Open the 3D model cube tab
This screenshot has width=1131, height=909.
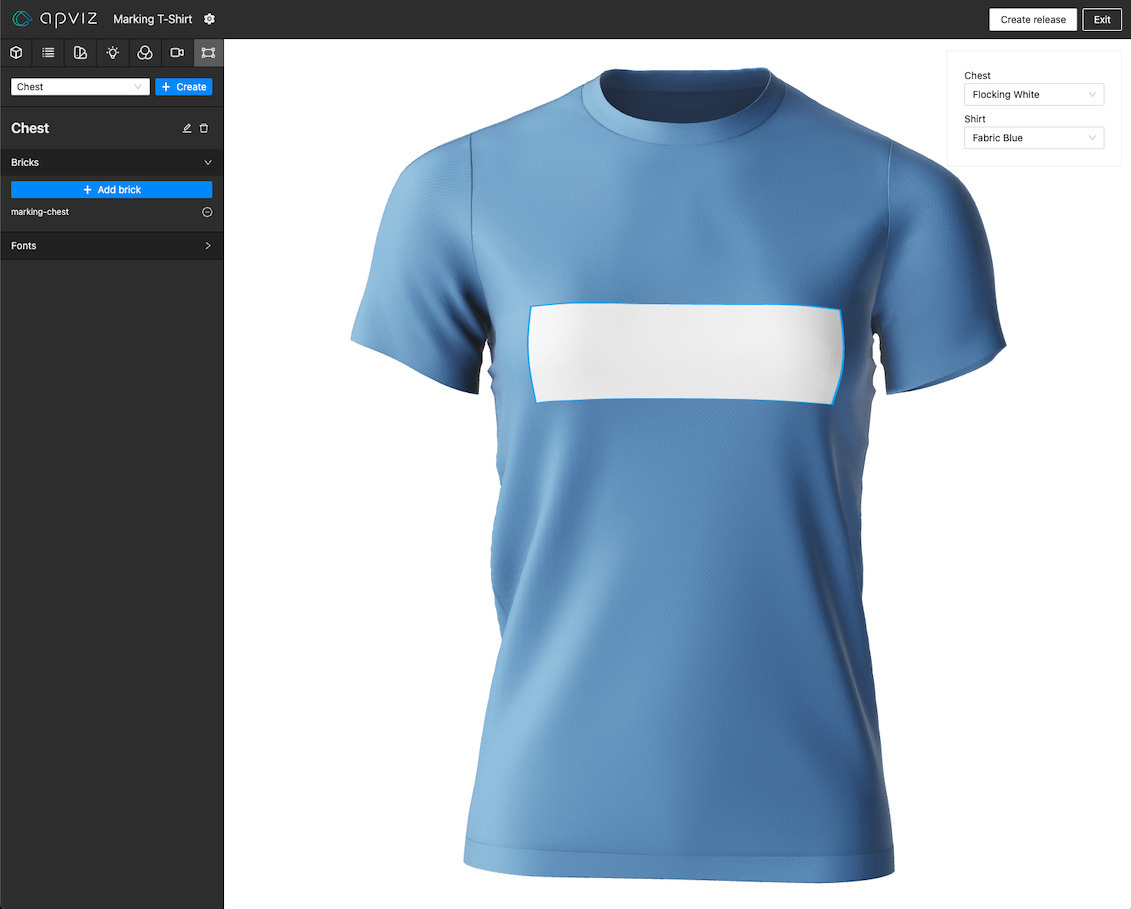[16, 53]
